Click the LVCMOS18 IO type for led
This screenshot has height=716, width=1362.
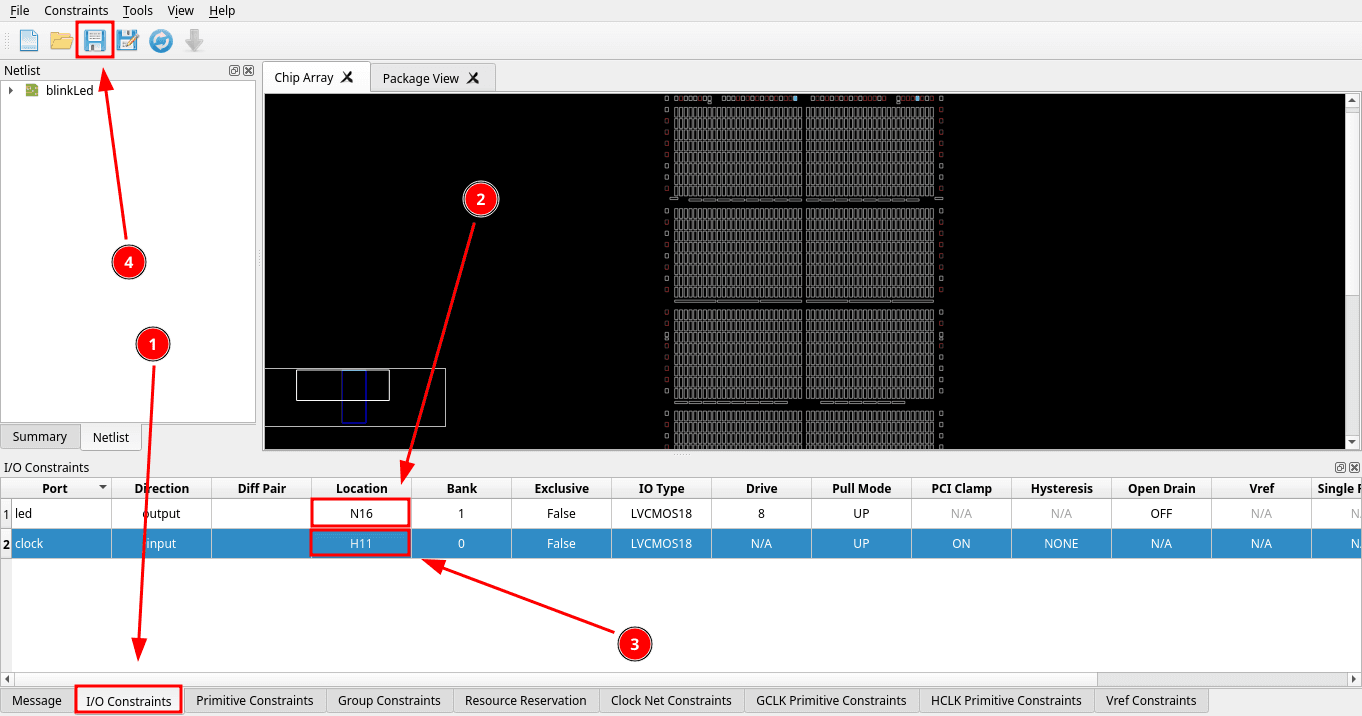click(661, 513)
